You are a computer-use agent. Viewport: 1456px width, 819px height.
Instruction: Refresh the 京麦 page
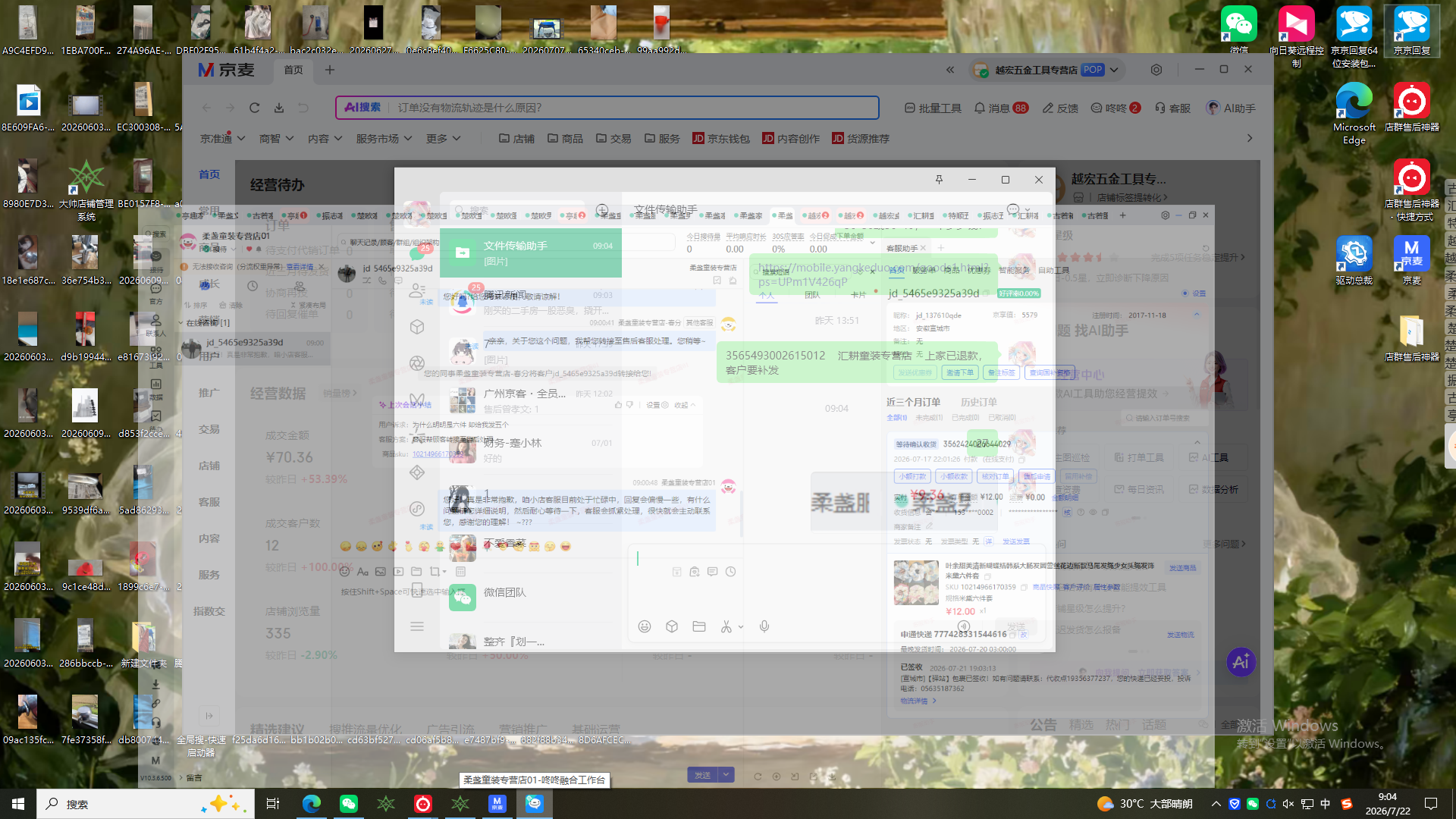pyautogui.click(x=255, y=108)
